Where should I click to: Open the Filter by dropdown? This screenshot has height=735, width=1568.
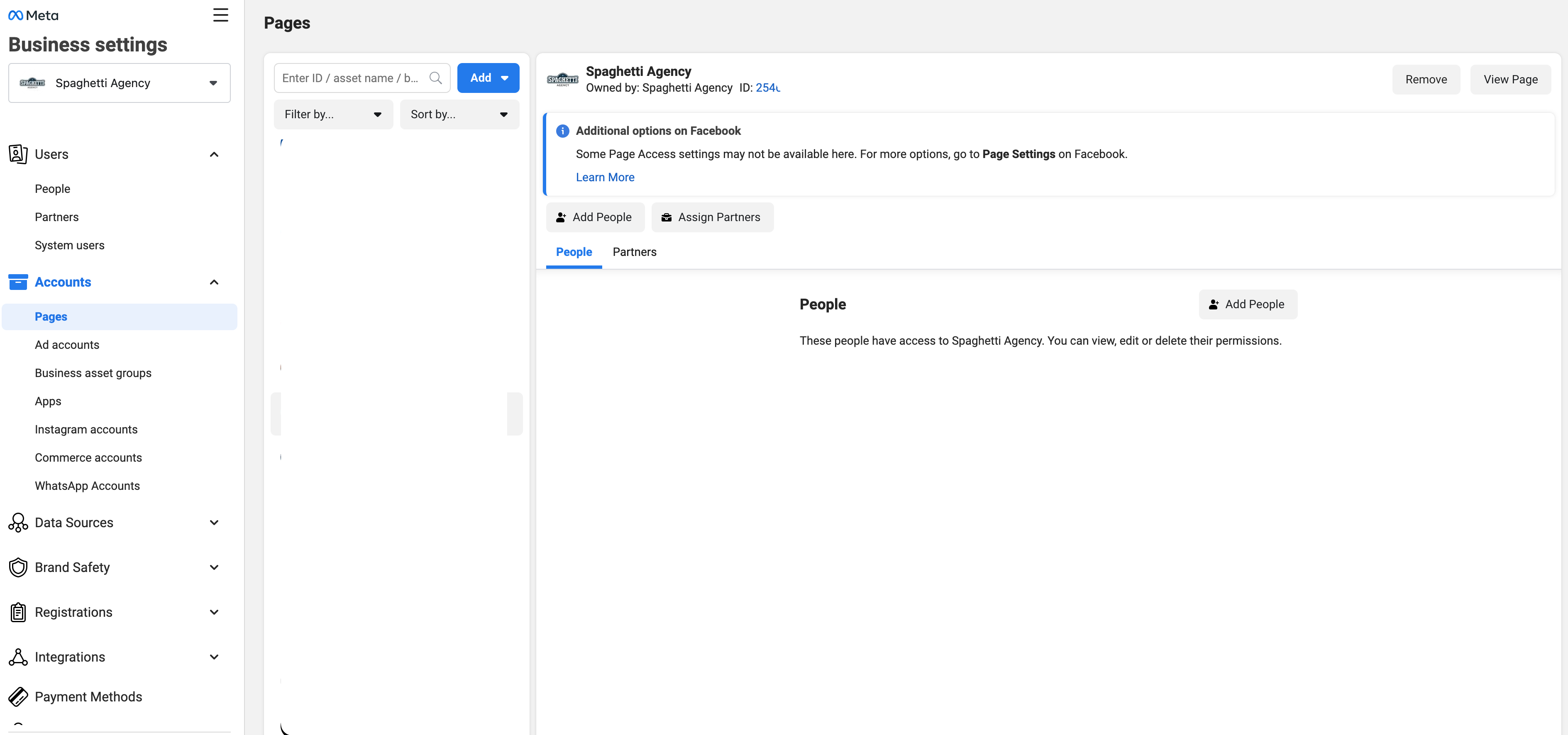pyautogui.click(x=333, y=114)
